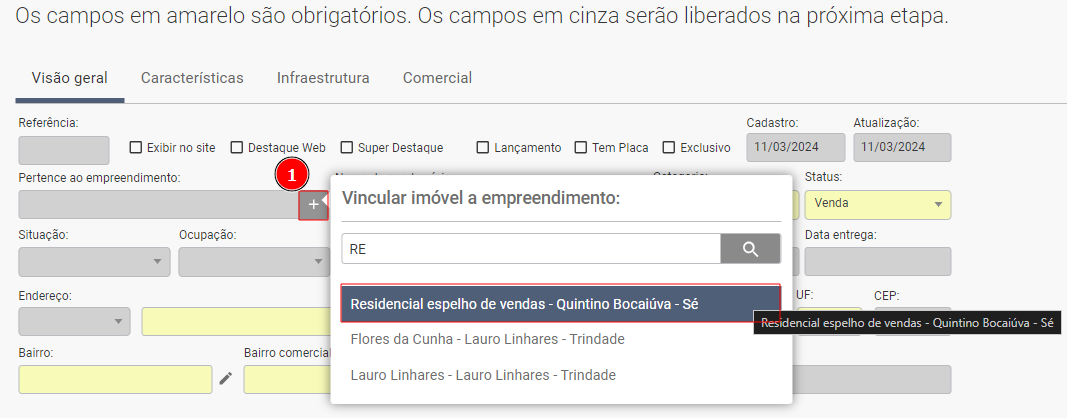Mark the Exclusivo checkbox

pyautogui.click(x=668, y=147)
